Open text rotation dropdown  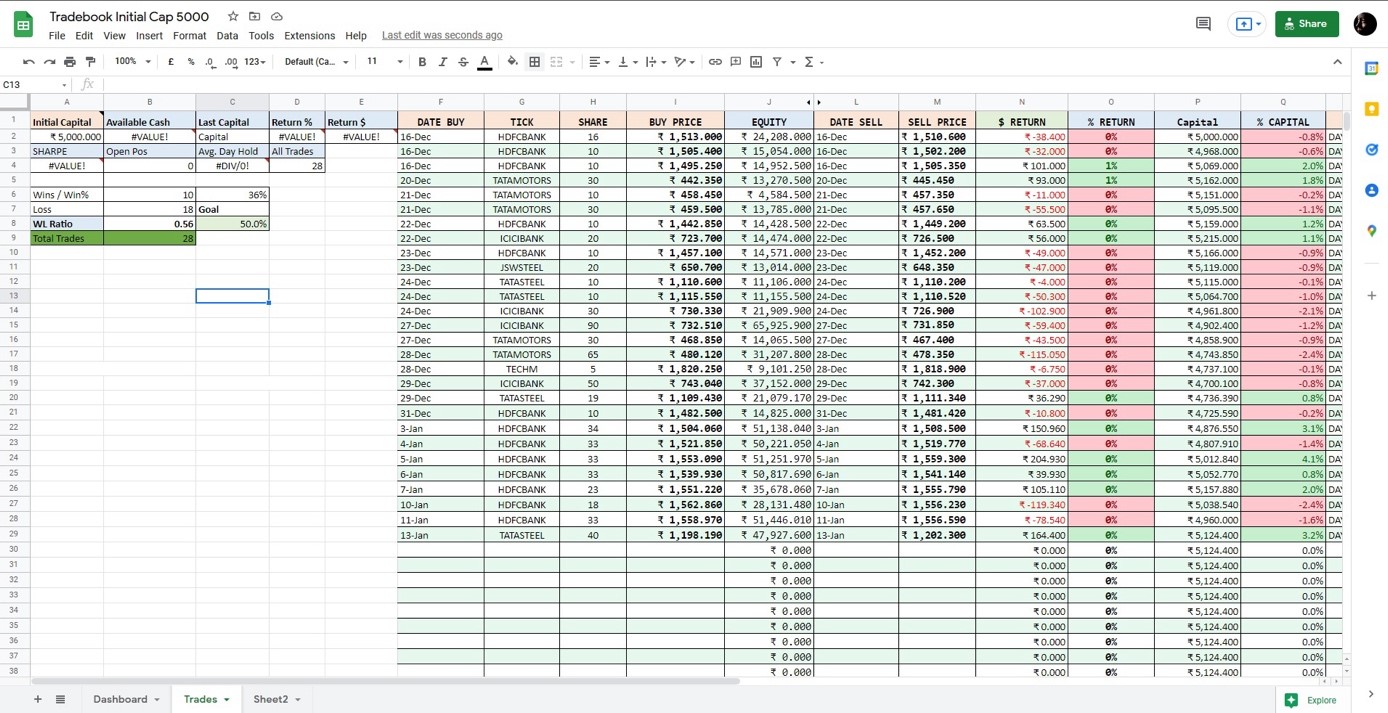click(685, 62)
